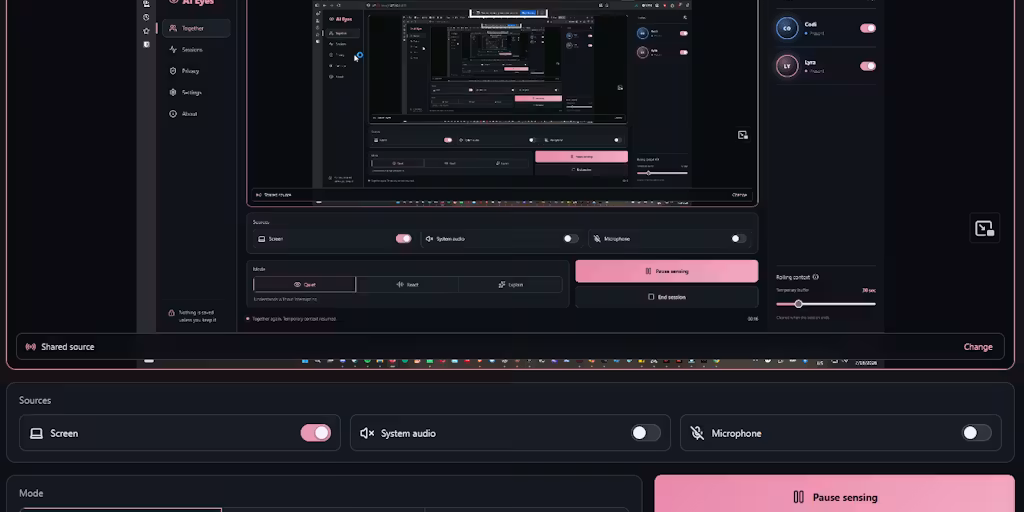Viewport: 1024px width, 512px height.
Task: Click the Privacy shield icon in sidebar
Action: point(173,71)
